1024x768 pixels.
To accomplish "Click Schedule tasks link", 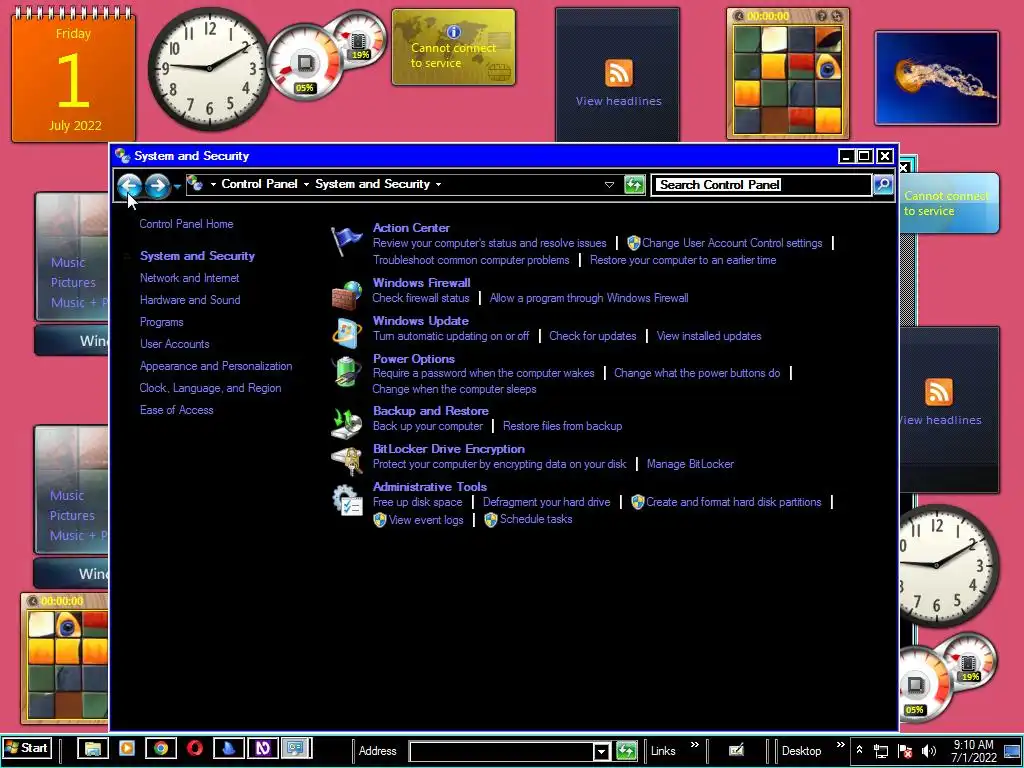I will [x=536, y=519].
